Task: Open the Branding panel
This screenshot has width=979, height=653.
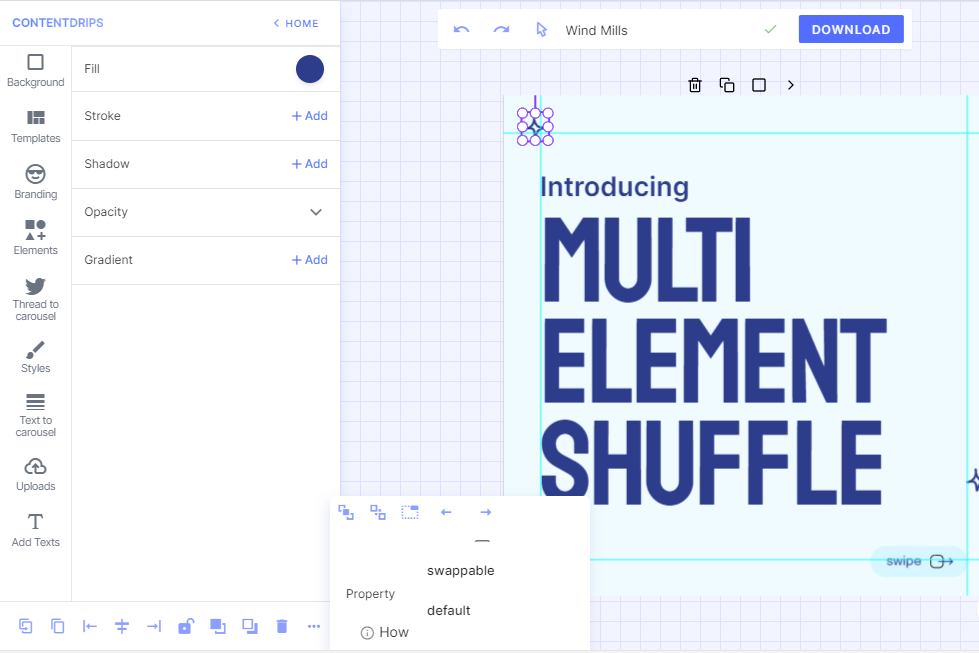Action: tap(35, 182)
